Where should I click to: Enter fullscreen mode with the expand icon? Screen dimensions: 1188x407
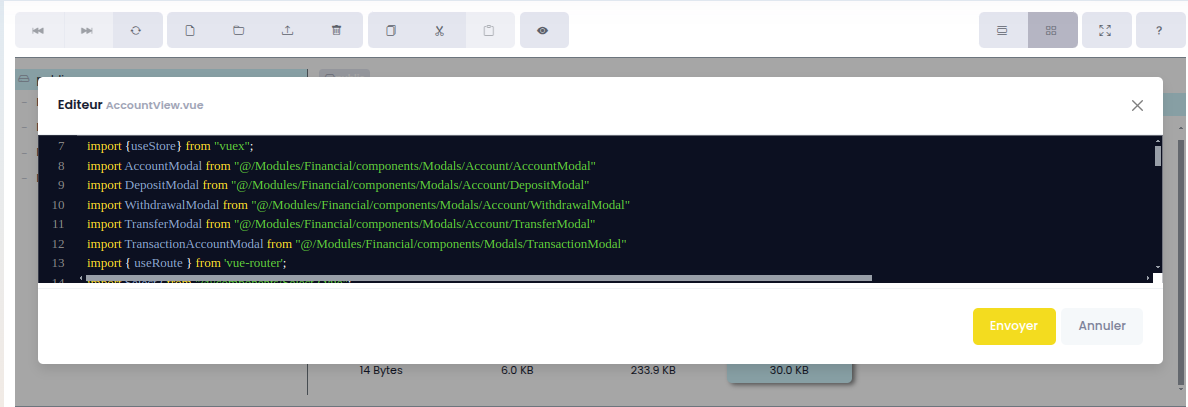(x=1106, y=30)
